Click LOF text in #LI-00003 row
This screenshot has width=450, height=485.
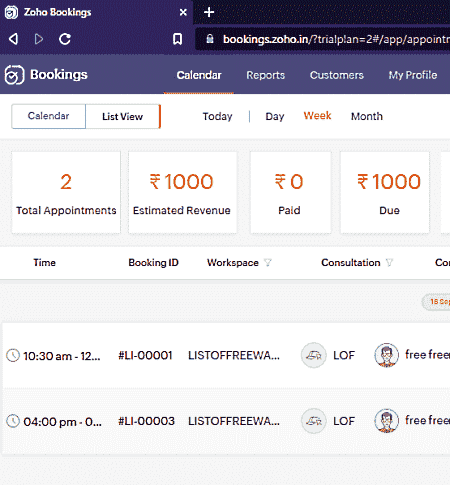[344, 421]
